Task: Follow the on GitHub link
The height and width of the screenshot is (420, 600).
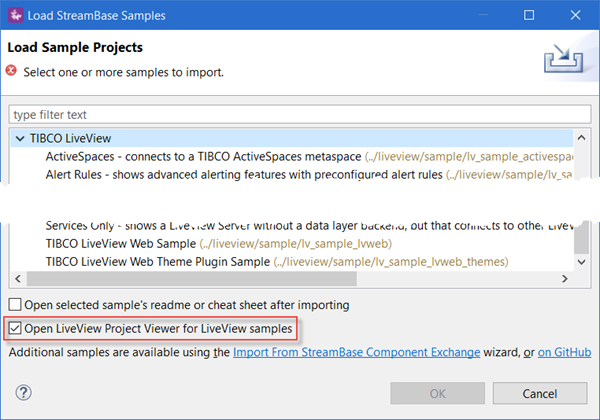Action: (x=564, y=353)
